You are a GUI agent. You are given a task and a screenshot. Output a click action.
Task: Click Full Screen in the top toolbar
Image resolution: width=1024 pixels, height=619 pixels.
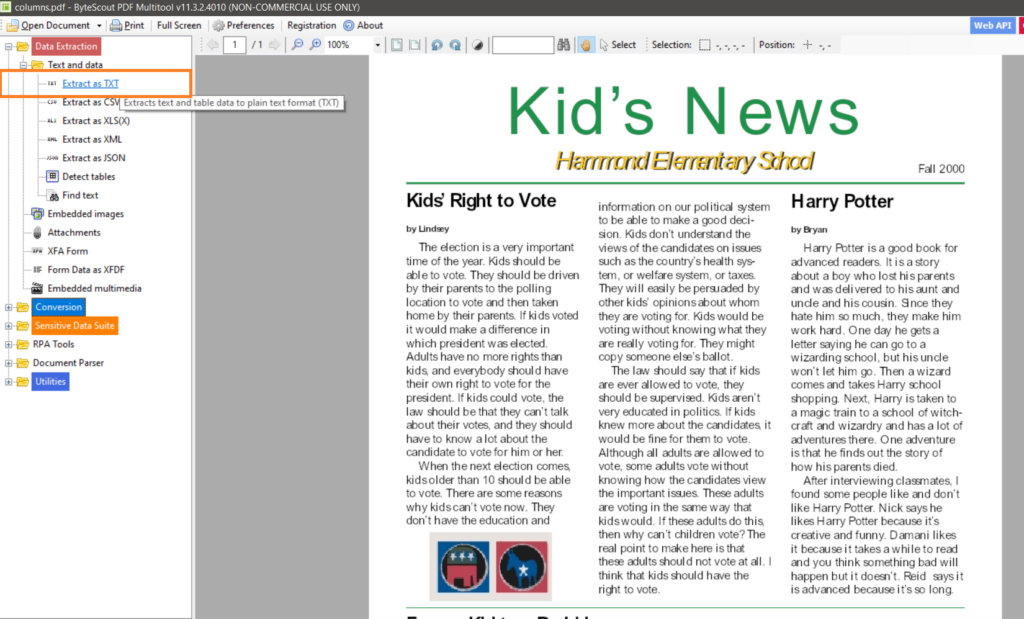point(179,25)
